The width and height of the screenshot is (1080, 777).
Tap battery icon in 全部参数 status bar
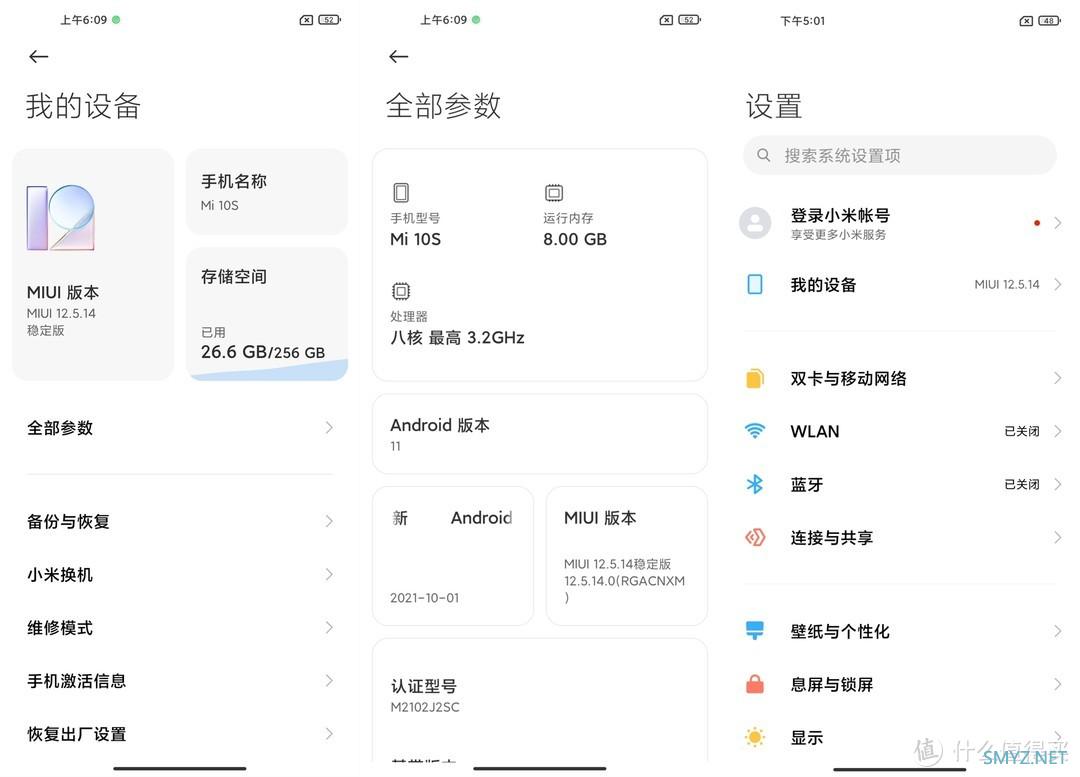[689, 20]
